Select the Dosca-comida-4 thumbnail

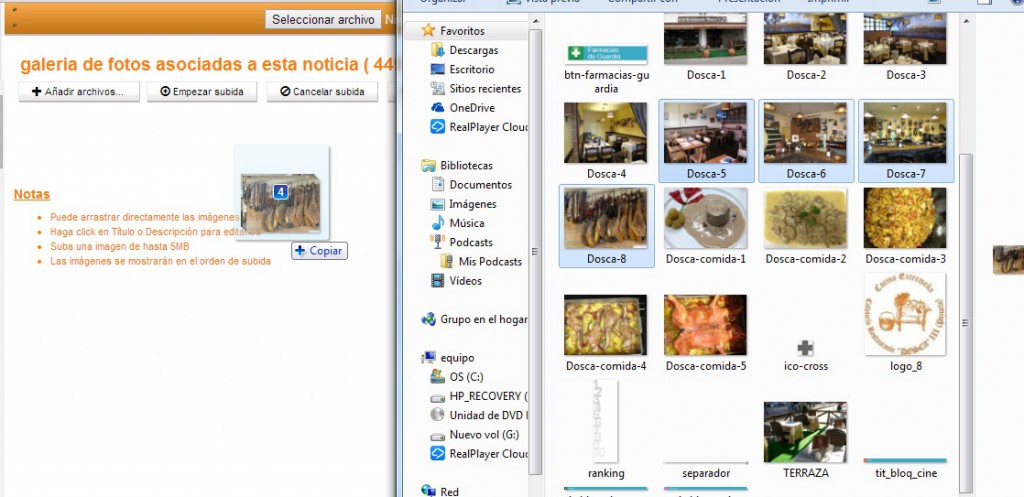coord(605,325)
